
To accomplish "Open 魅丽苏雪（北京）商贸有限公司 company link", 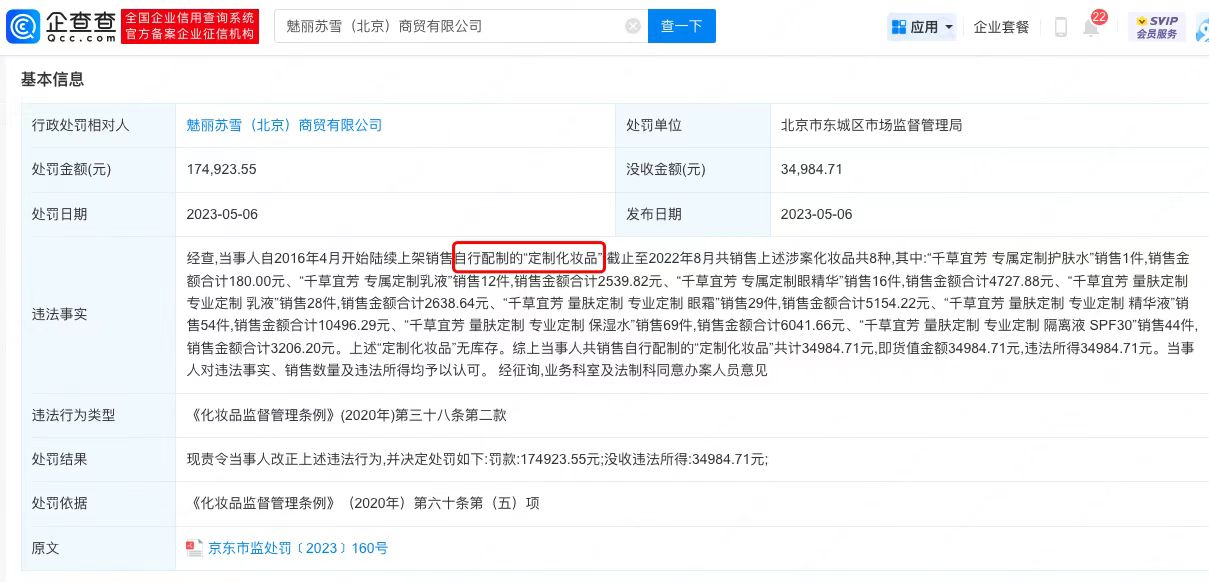I will pos(284,126).
